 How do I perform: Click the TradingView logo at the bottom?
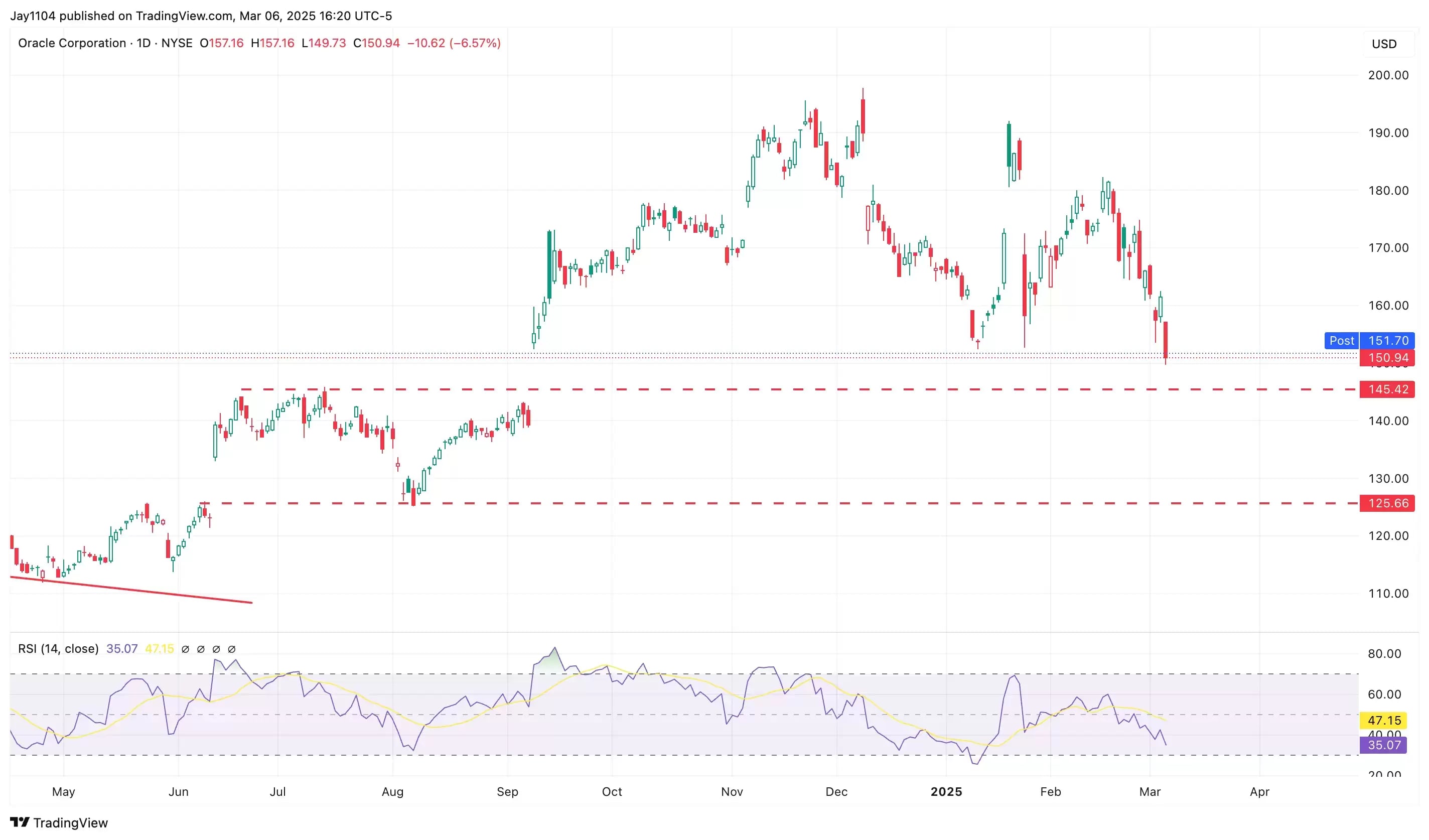click(x=59, y=822)
